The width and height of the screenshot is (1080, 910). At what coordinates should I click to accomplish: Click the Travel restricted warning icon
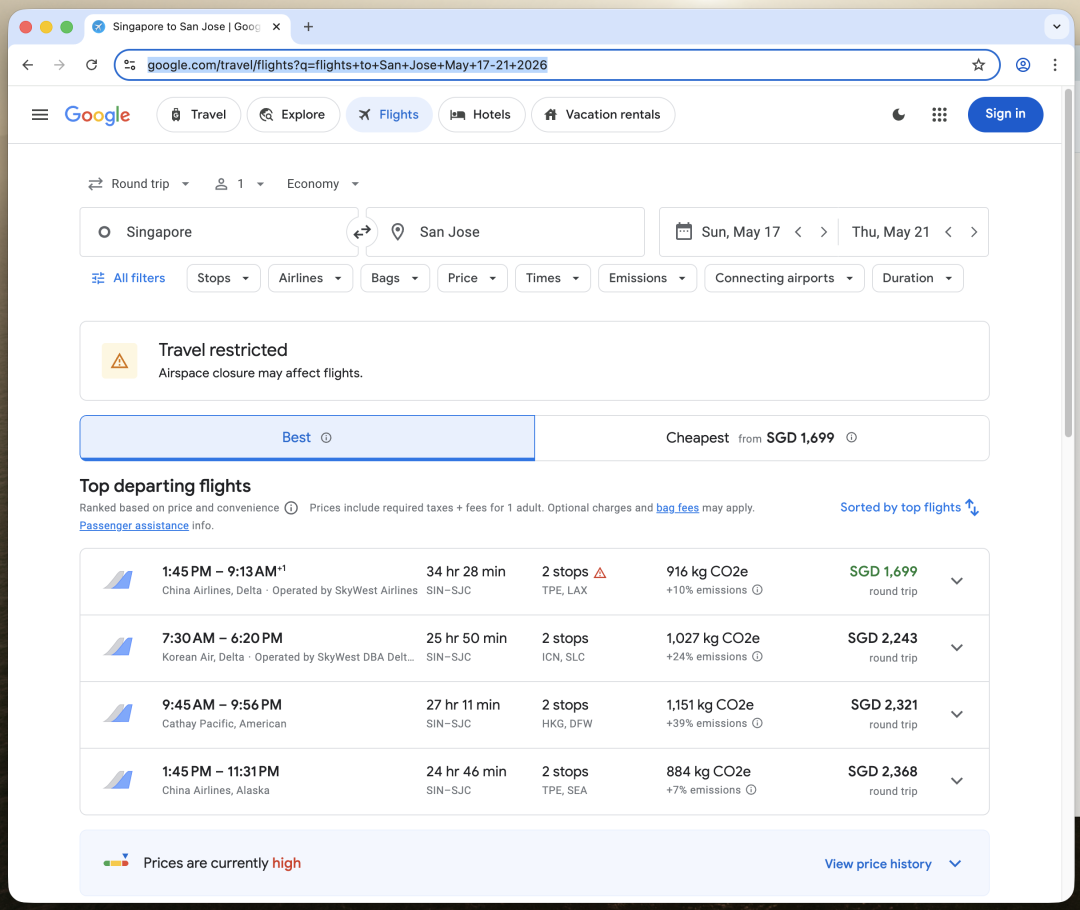[120, 361]
